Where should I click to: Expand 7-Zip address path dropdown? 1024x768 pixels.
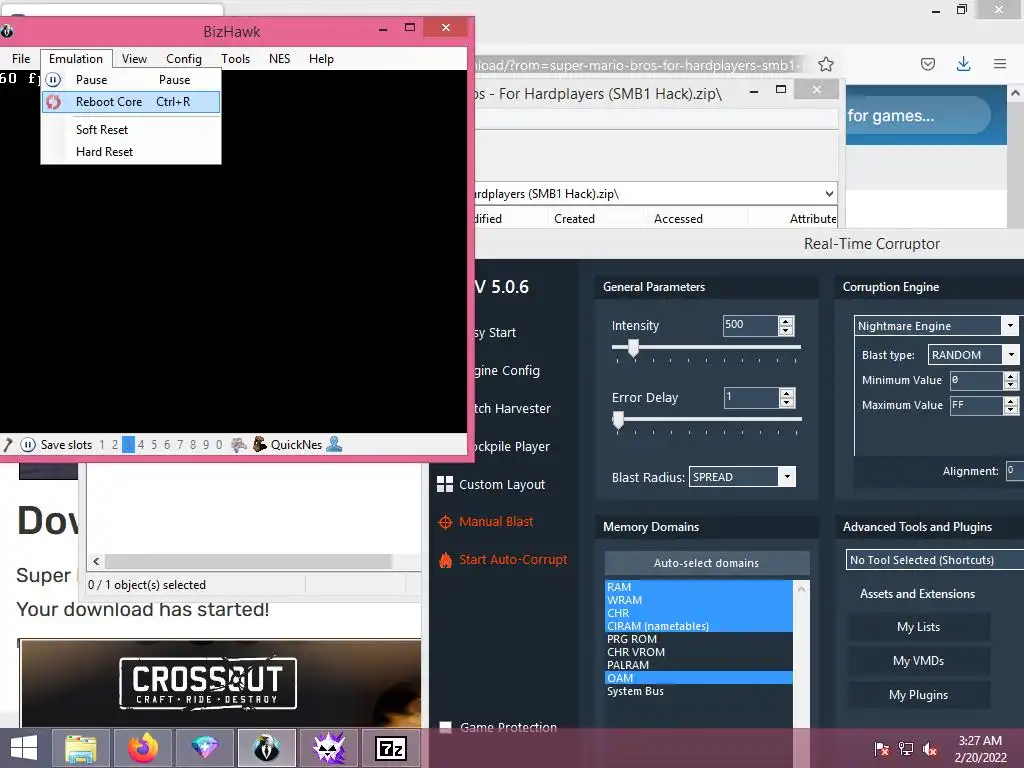829,194
